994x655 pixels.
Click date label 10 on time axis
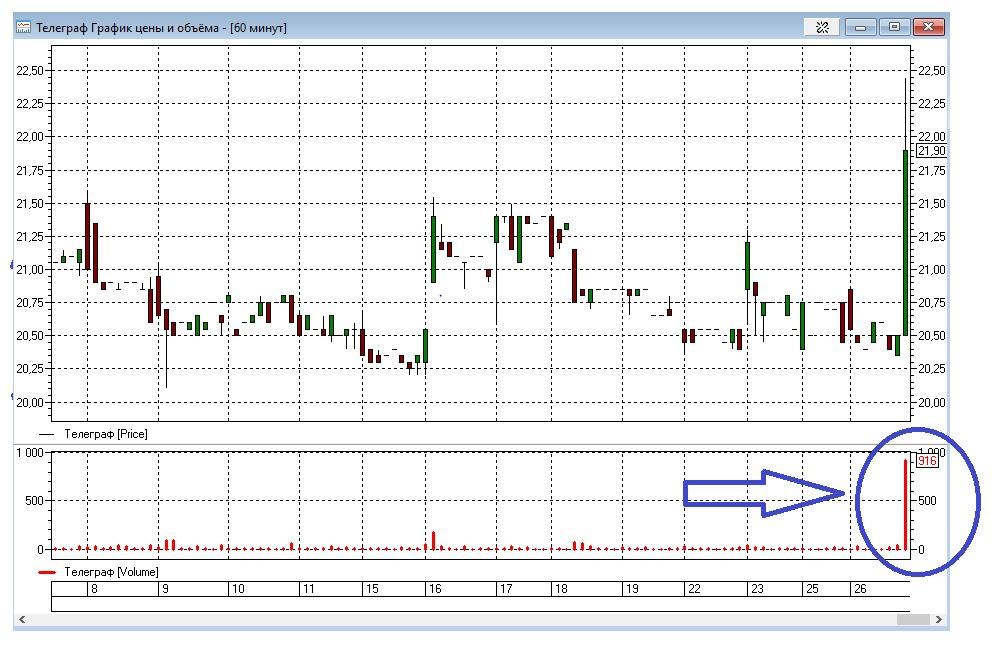coord(238,589)
